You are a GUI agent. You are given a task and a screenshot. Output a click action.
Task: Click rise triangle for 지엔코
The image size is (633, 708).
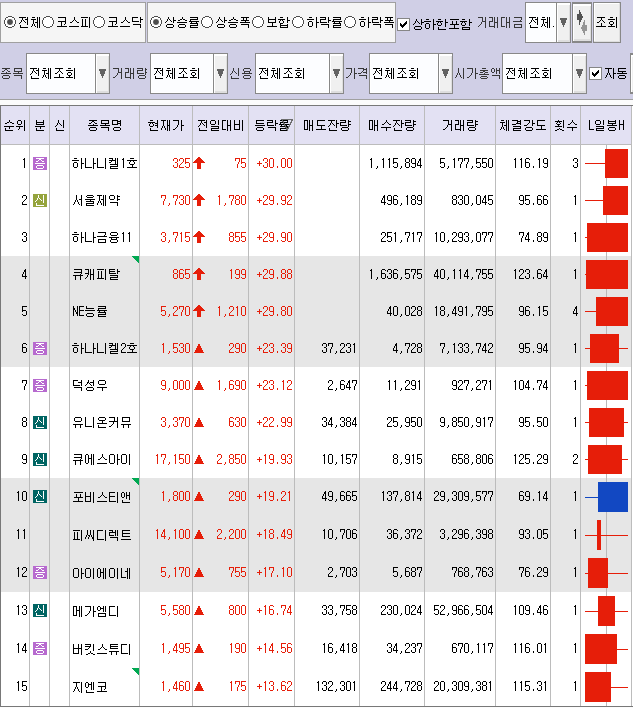[x=199, y=686]
